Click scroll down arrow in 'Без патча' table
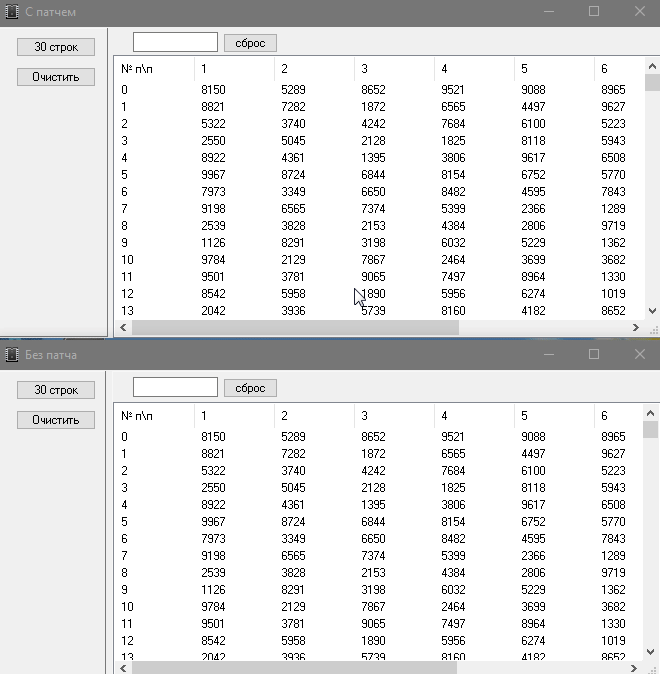 (x=650, y=652)
